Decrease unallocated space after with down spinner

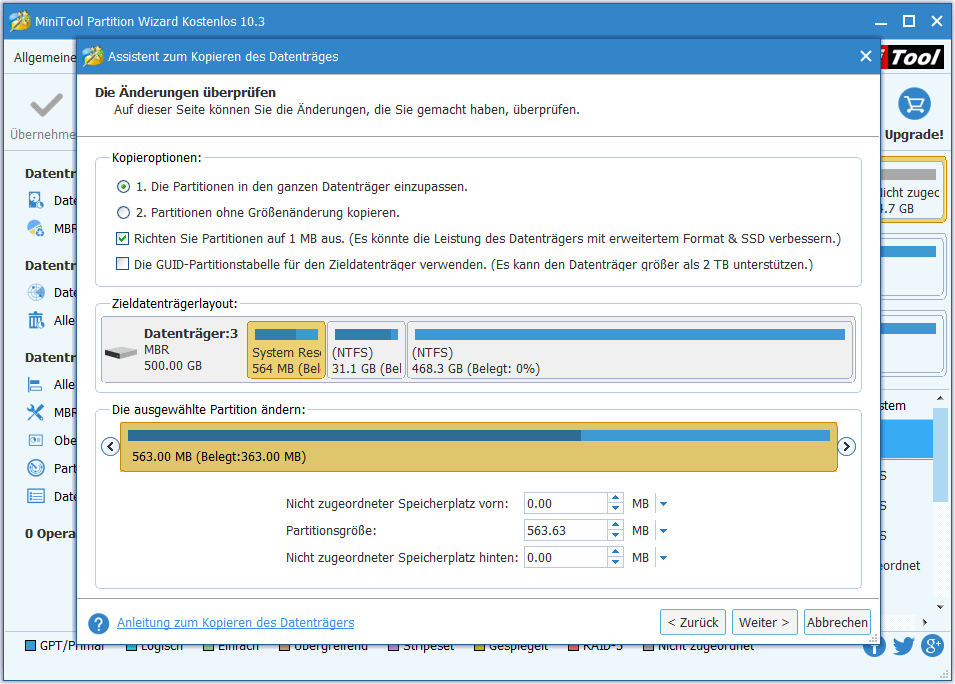pos(616,563)
